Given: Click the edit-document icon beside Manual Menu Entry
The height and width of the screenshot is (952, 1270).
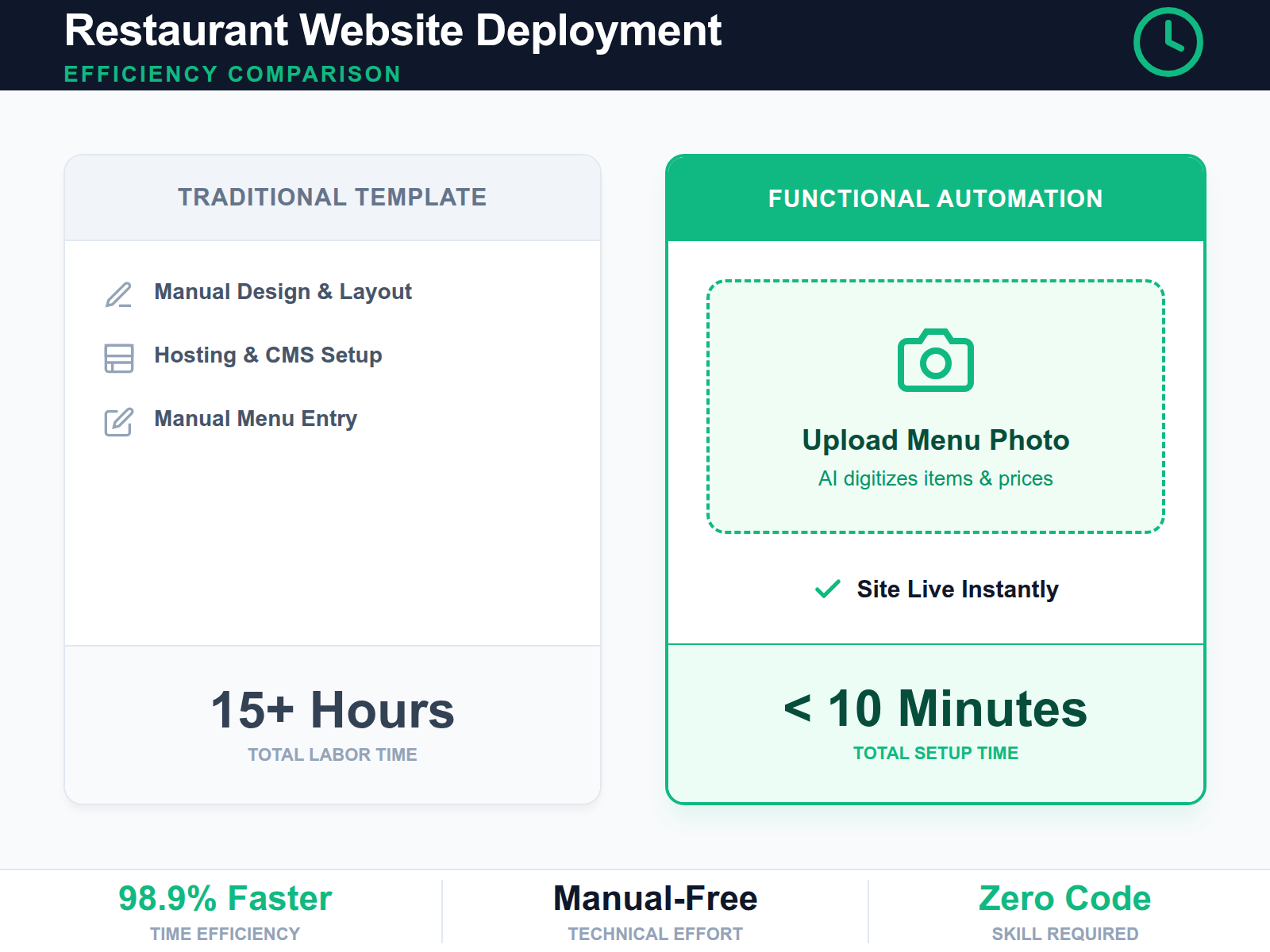Looking at the screenshot, I should (117, 422).
